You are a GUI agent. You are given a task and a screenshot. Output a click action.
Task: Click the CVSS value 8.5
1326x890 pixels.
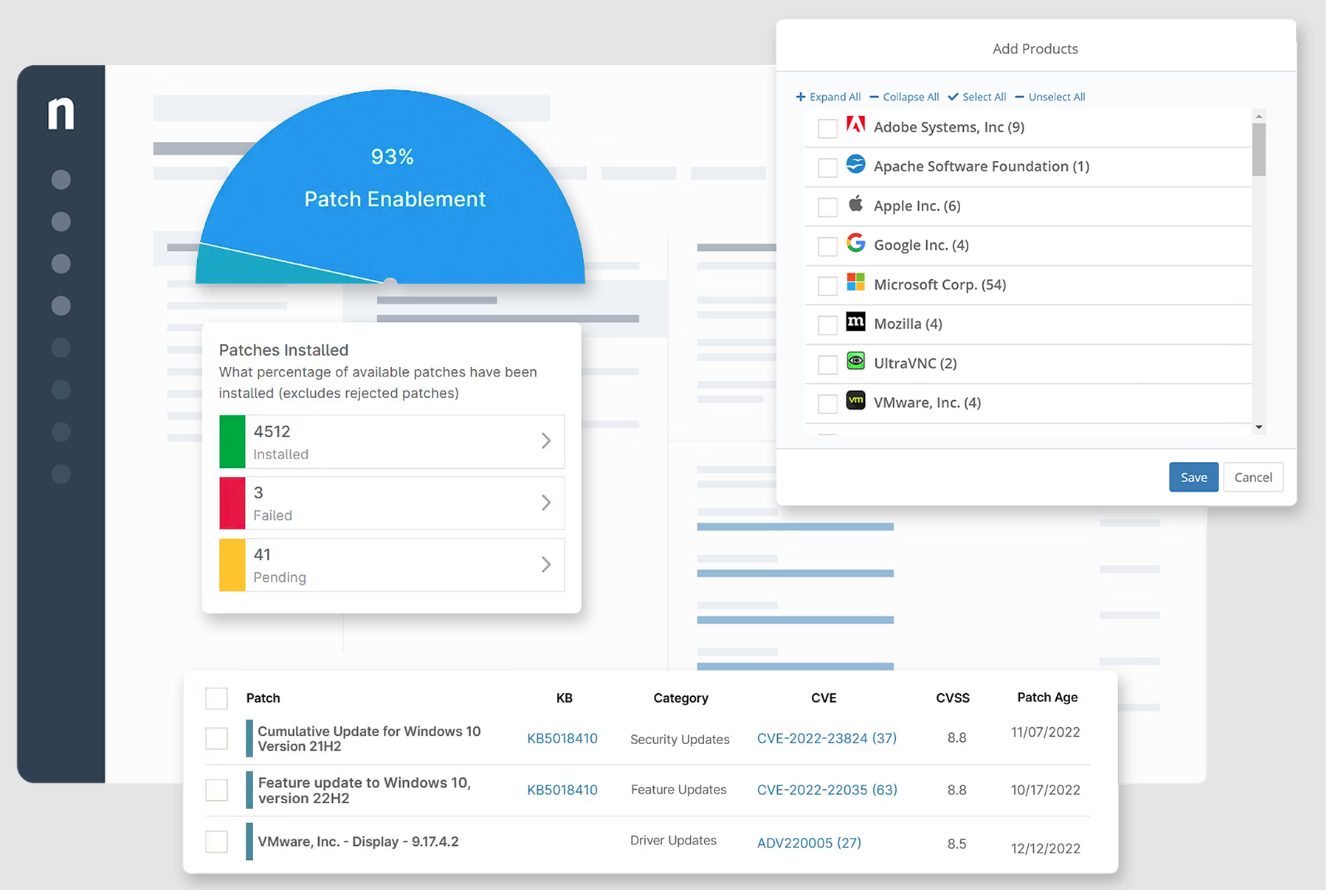pyautogui.click(x=957, y=843)
